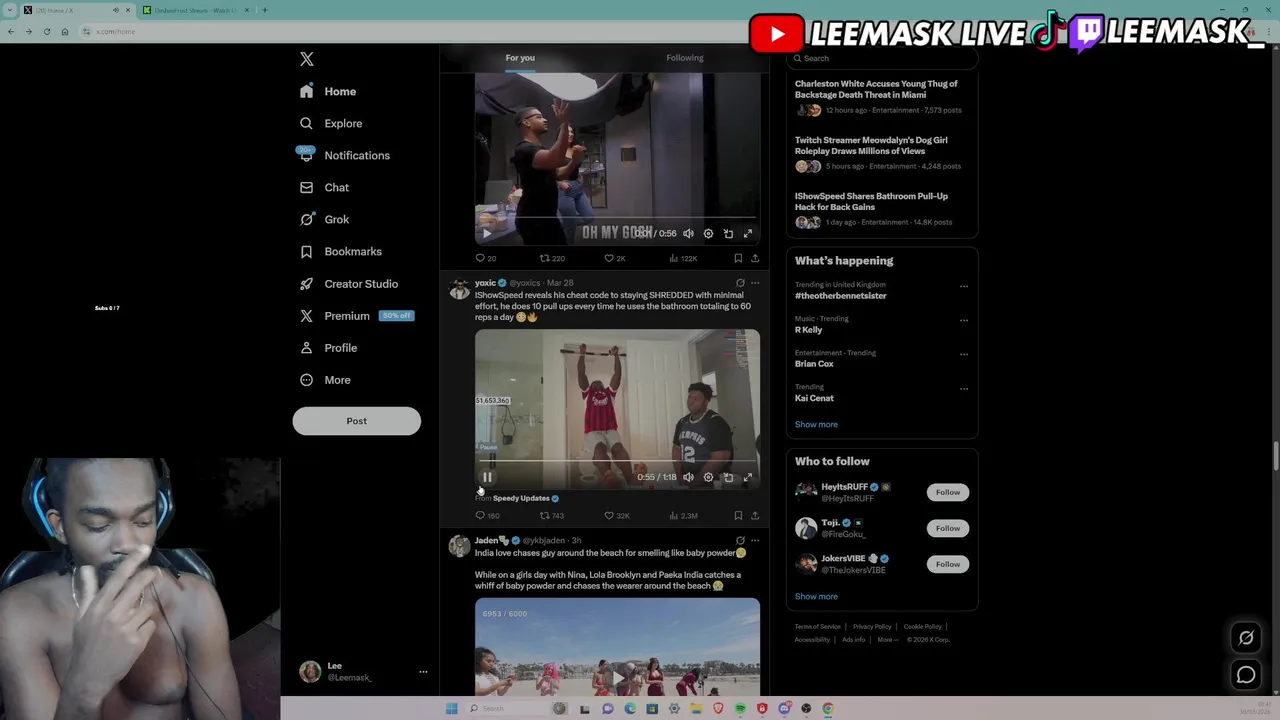Open three-dot menu on yoxic's post
Image resolution: width=1280 pixels, height=720 pixels.
click(x=755, y=283)
